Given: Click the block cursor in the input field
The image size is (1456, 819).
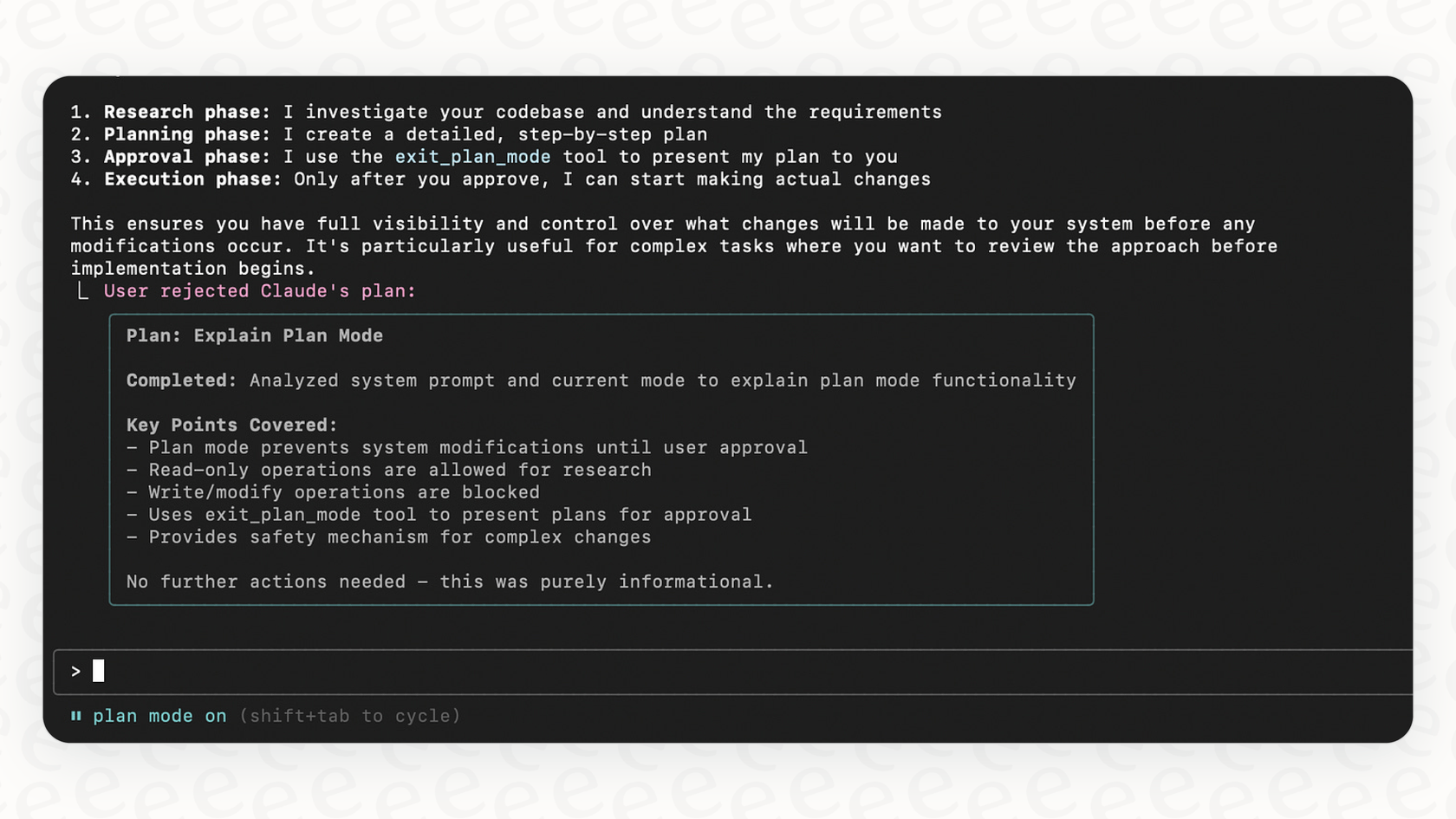Looking at the screenshot, I should tap(98, 671).
